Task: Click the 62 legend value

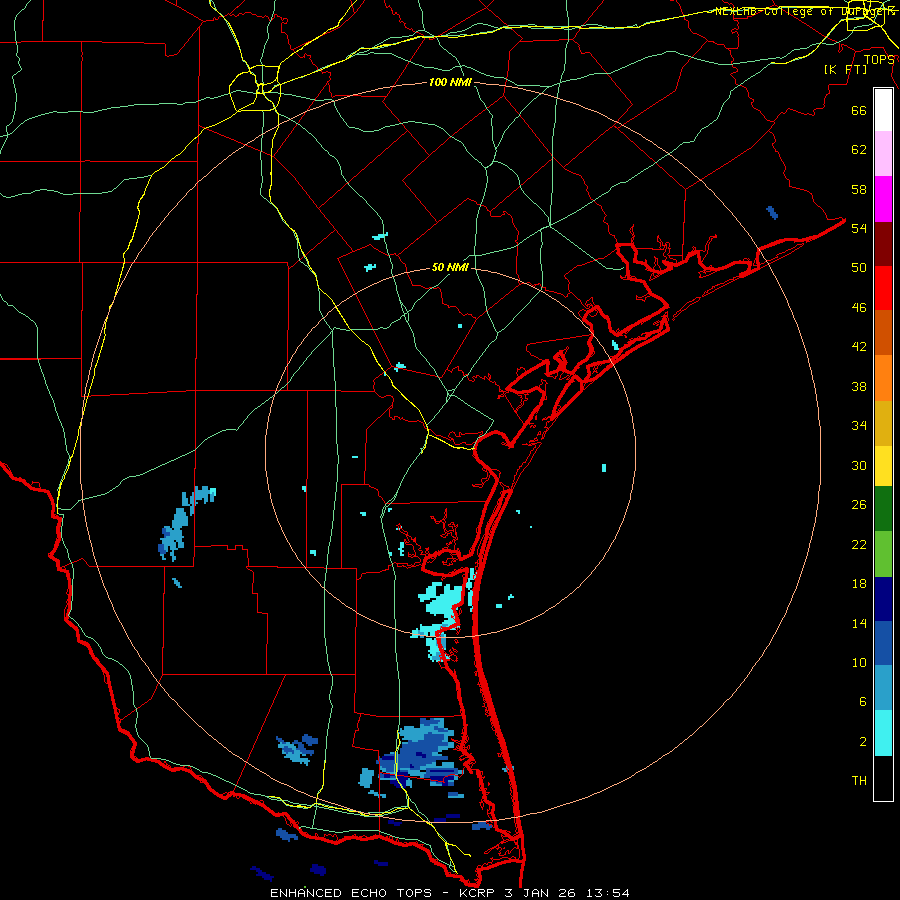Action: [859, 150]
